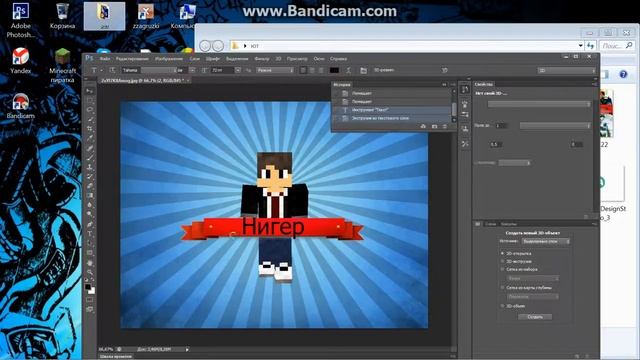Select the Hand tool
The width and height of the screenshot is (640, 360).
point(89,262)
